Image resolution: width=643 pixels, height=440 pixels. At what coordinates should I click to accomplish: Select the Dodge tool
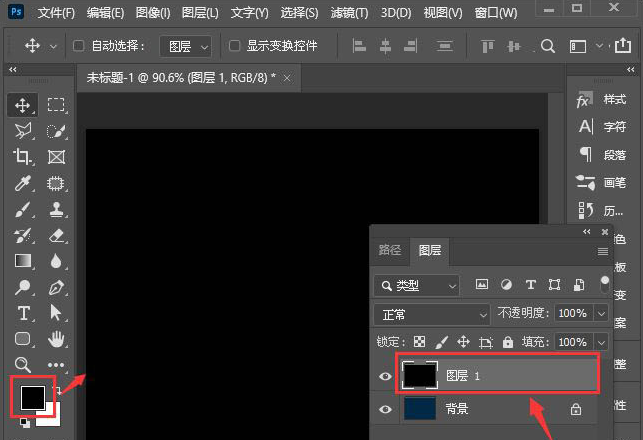pos(23,287)
